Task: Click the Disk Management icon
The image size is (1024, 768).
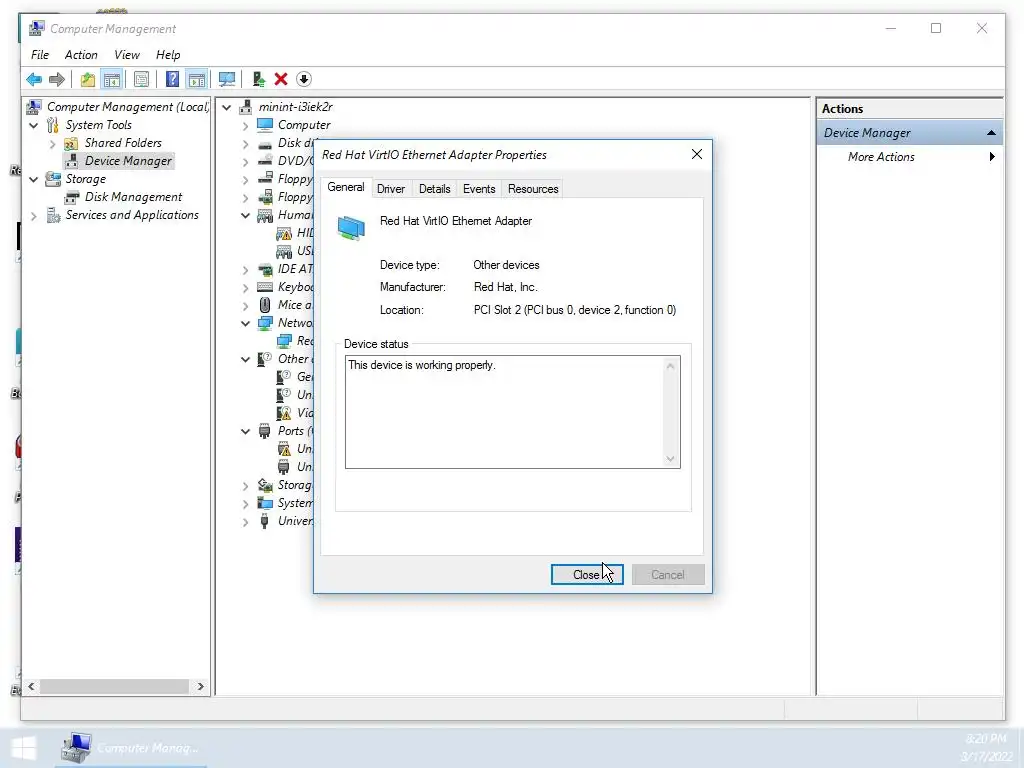Action: 71,197
